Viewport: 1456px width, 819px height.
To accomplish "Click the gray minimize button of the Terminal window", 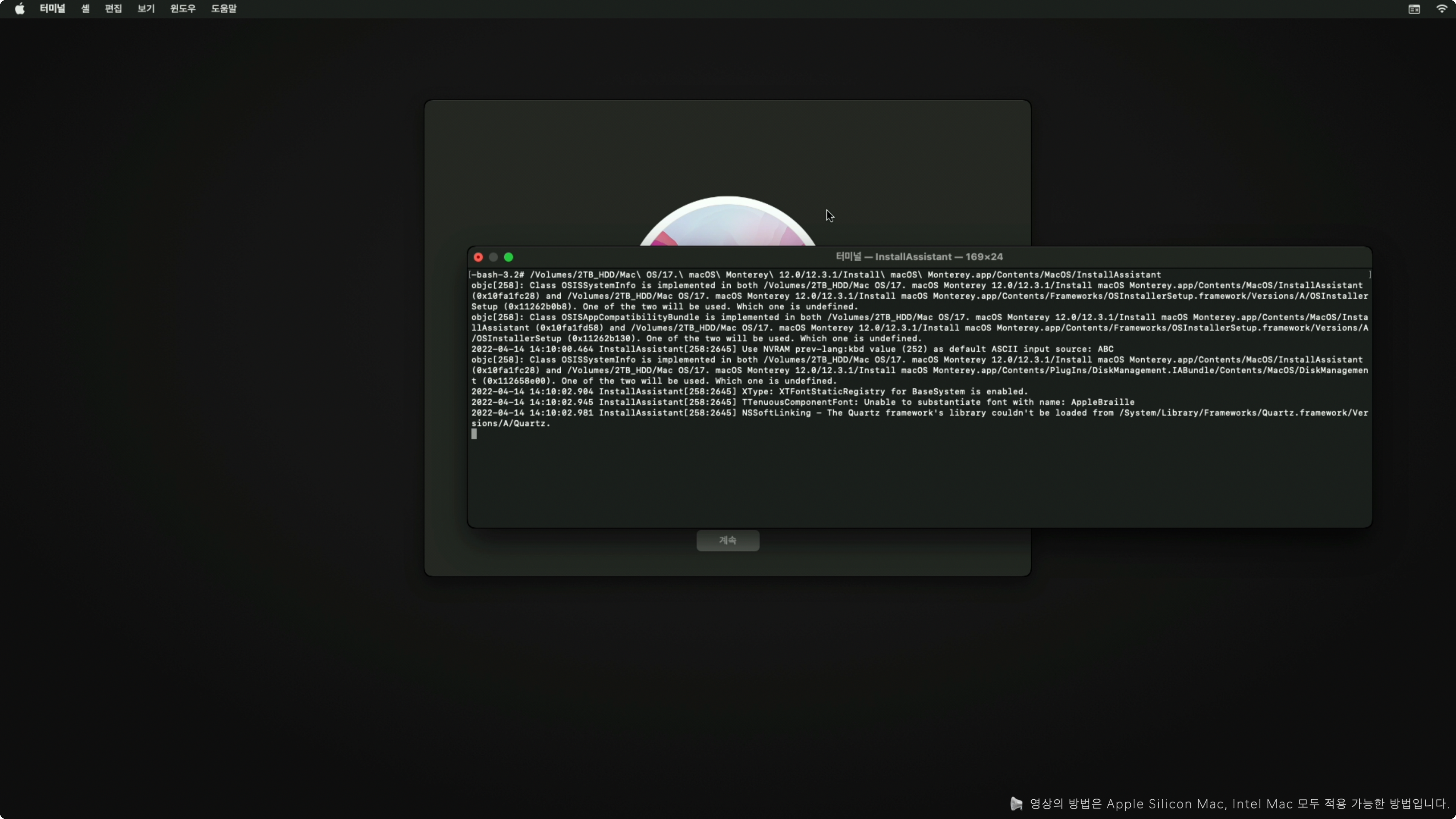I will click(x=494, y=257).
